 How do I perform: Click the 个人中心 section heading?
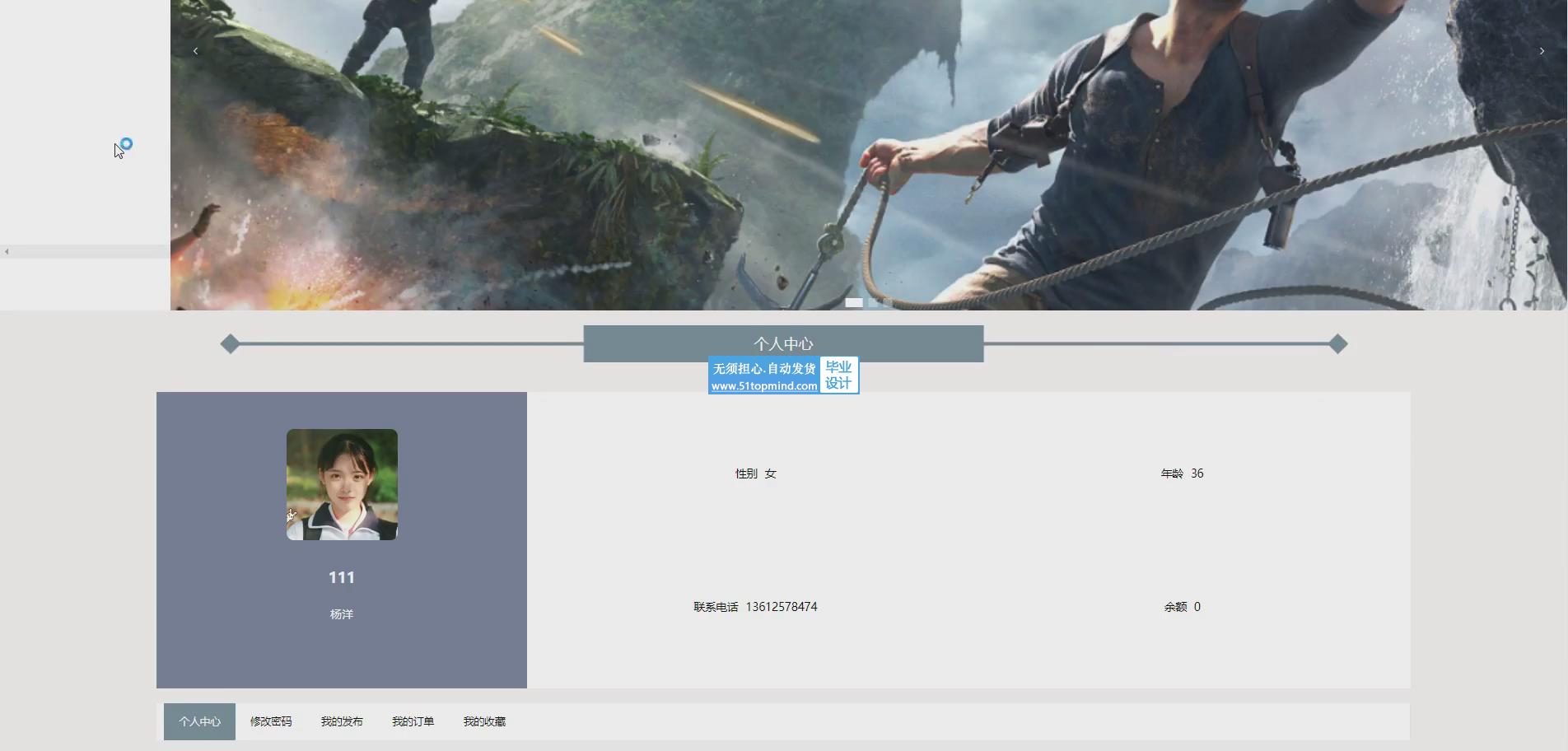click(x=783, y=343)
